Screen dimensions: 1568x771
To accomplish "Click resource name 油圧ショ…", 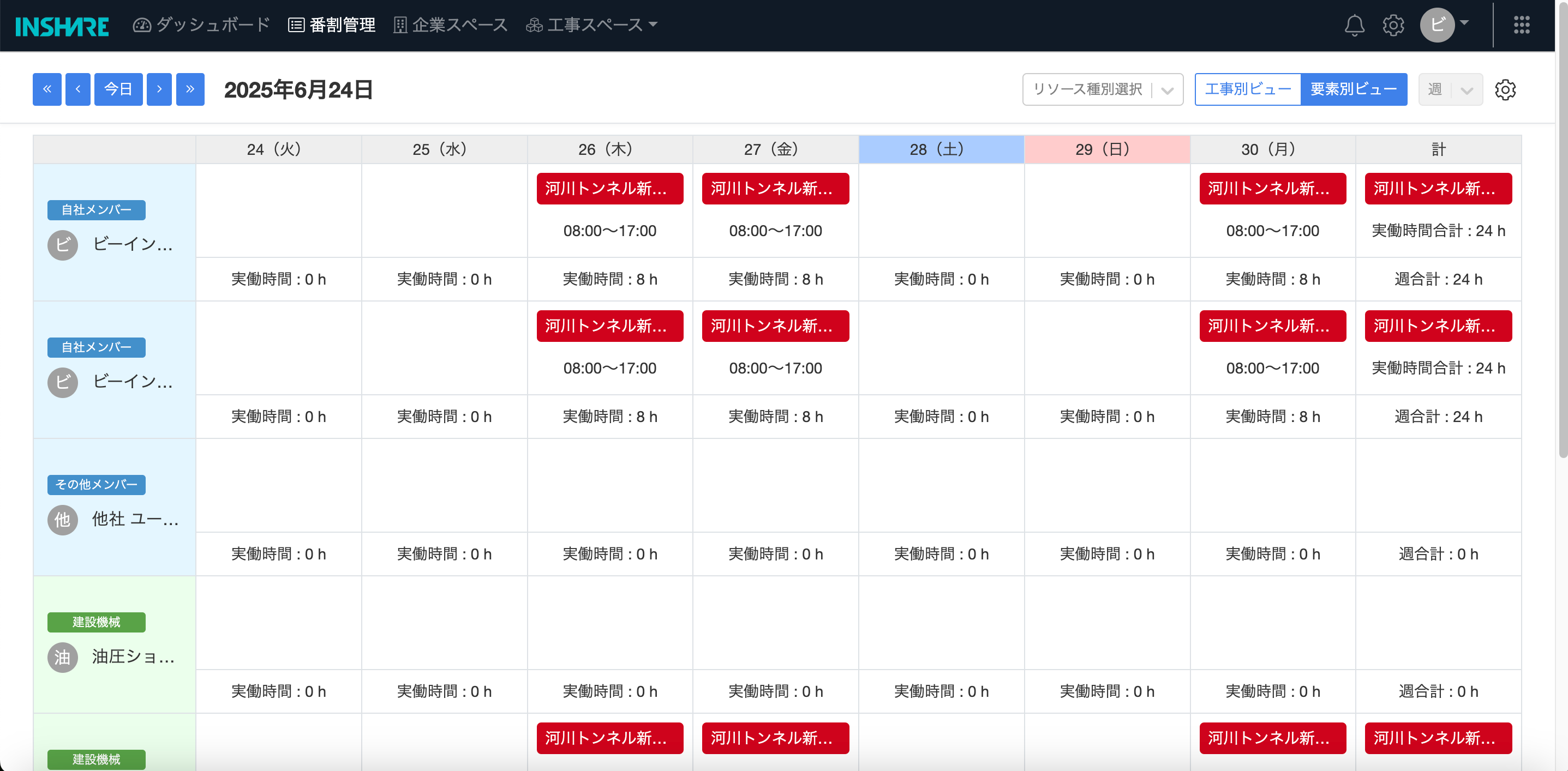I will (x=133, y=657).
